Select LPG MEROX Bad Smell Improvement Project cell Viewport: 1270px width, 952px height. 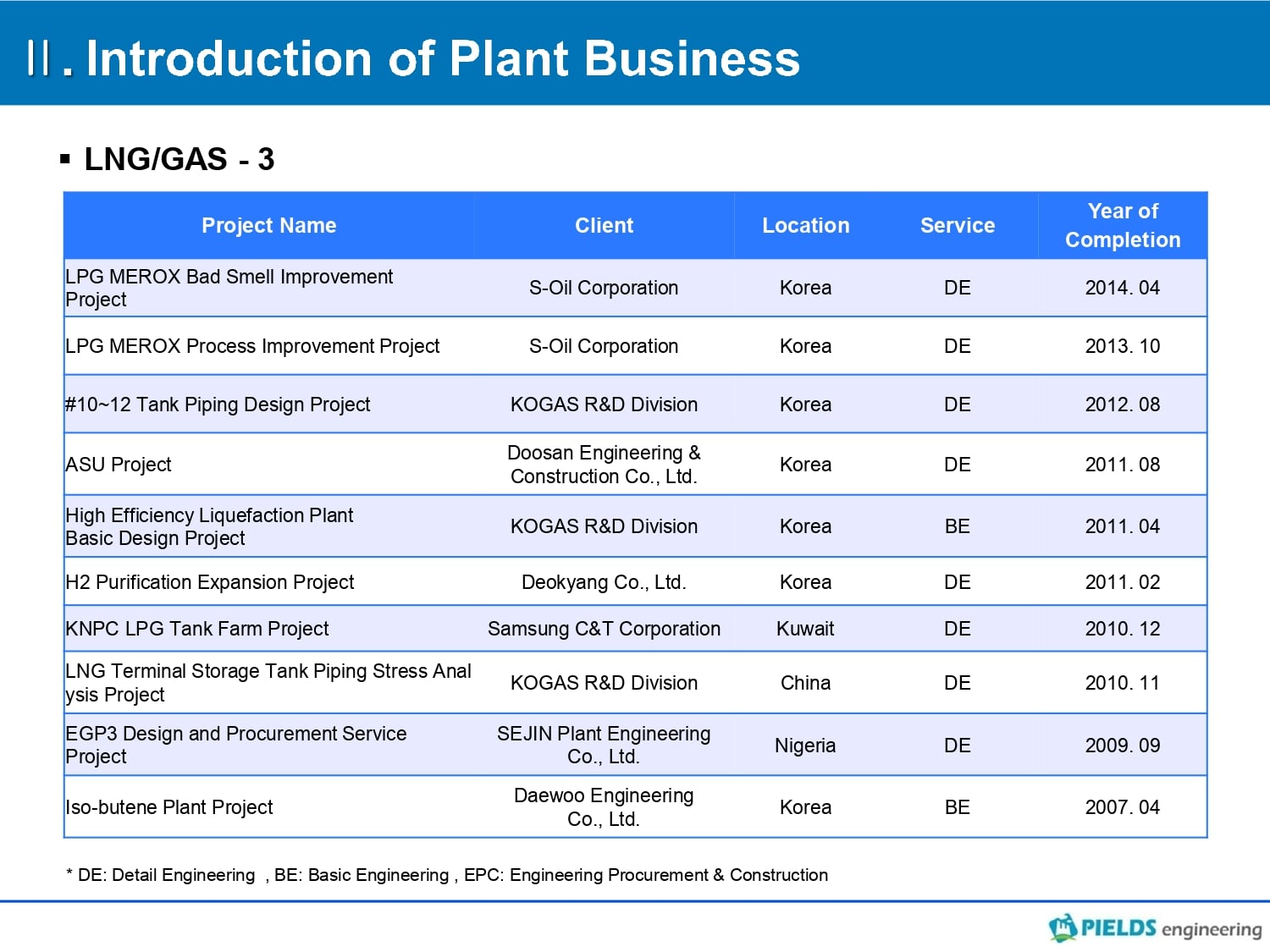269,288
